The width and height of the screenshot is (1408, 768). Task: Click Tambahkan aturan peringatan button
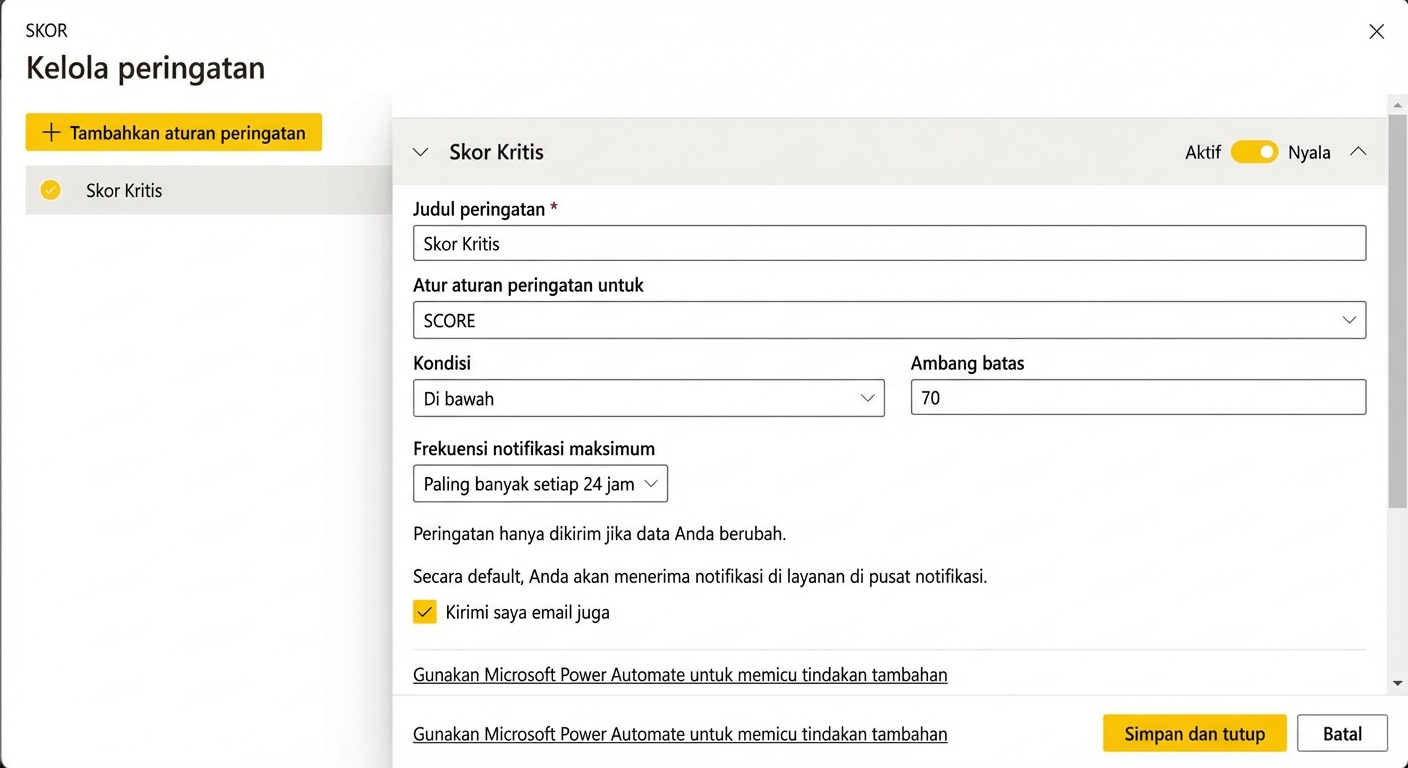point(174,132)
